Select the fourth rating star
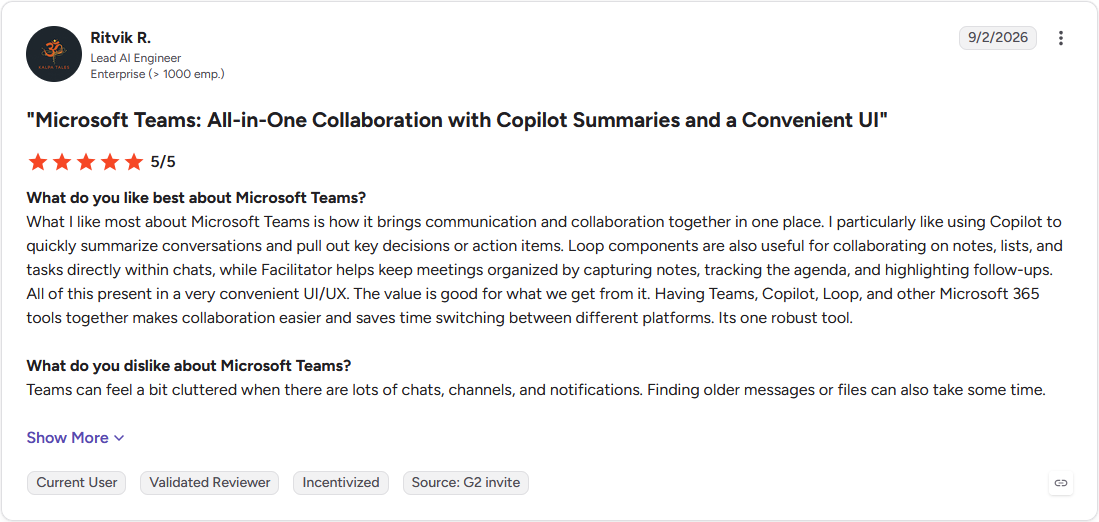 (x=109, y=163)
